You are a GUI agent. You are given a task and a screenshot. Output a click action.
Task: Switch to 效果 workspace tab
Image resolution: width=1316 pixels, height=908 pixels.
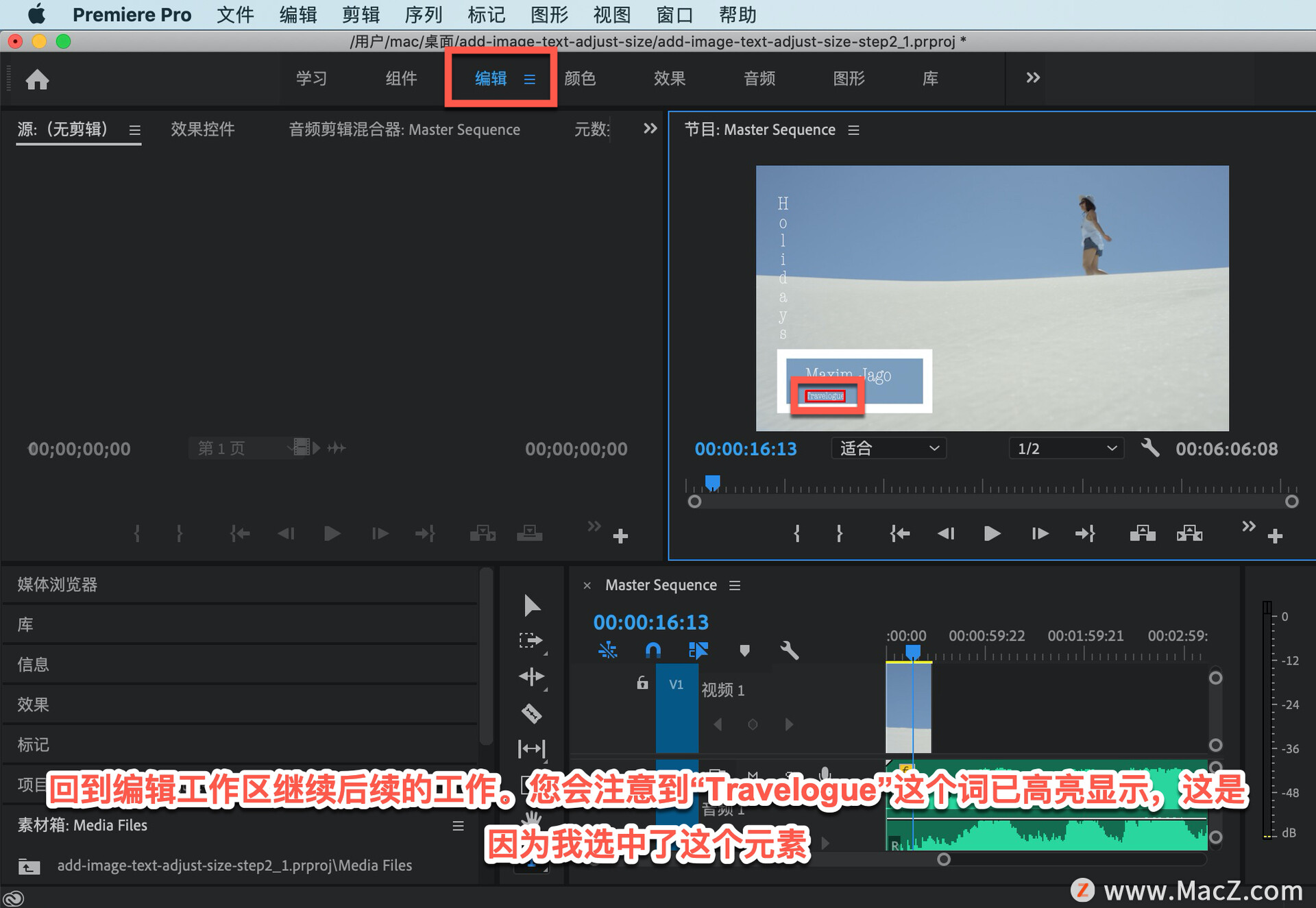click(x=670, y=78)
